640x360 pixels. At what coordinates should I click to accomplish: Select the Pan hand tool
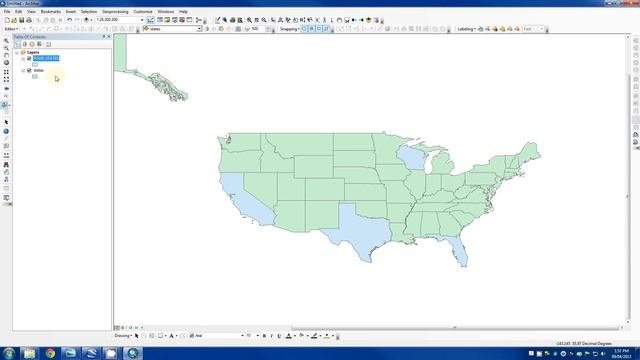pyautogui.click(x=6, y=56)
